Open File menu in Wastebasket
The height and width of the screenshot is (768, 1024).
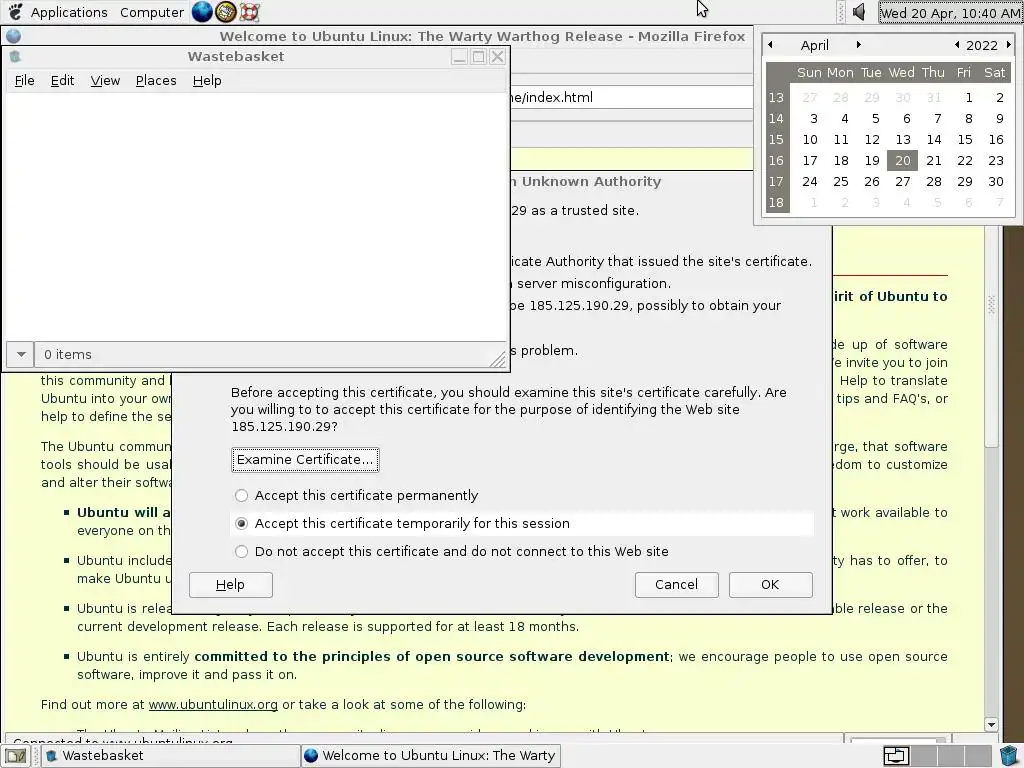(x=25, y=80)
